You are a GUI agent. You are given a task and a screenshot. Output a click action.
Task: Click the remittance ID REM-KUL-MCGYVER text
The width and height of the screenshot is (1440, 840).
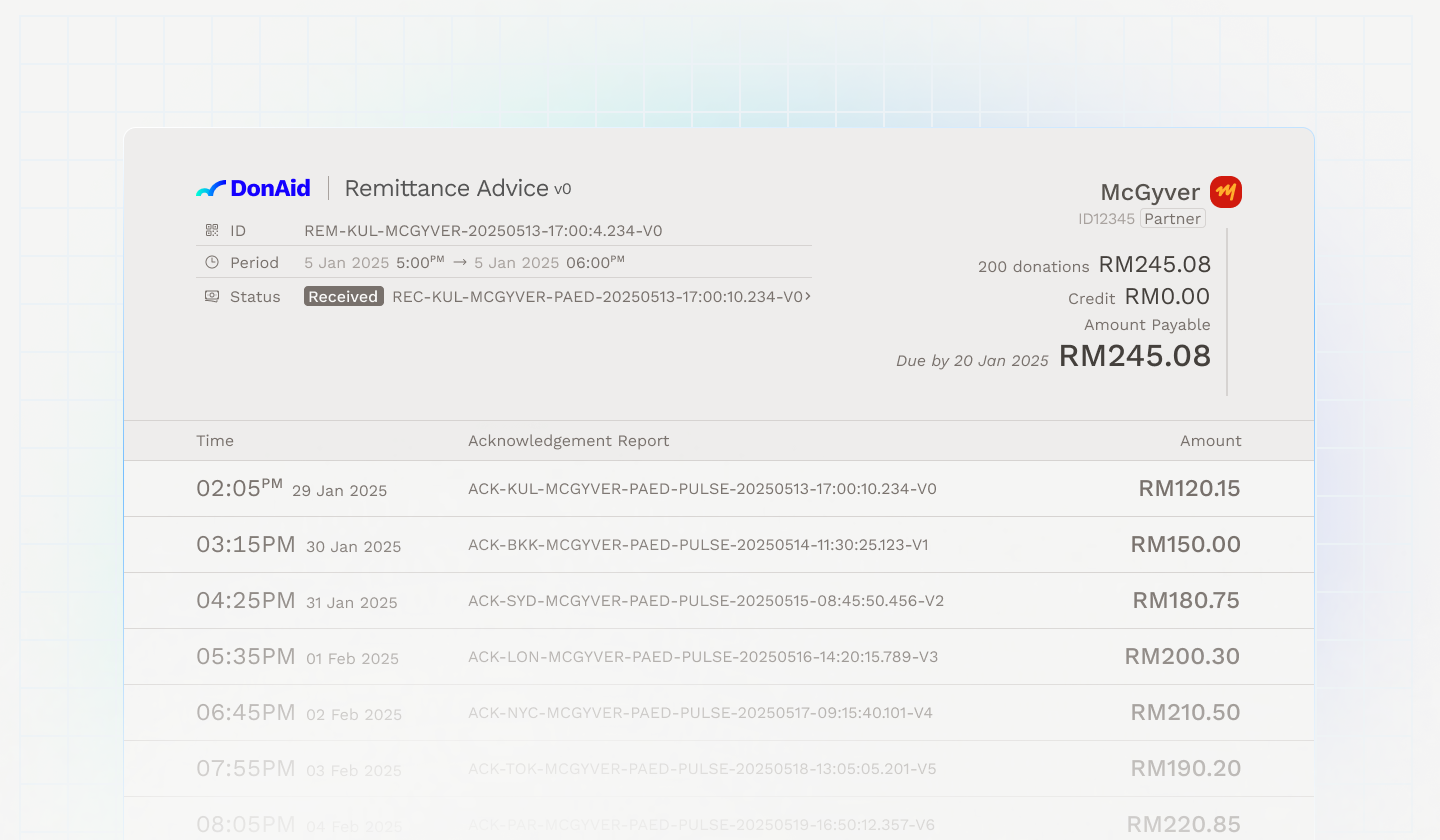pyautogui.click(x=483, y=231)
